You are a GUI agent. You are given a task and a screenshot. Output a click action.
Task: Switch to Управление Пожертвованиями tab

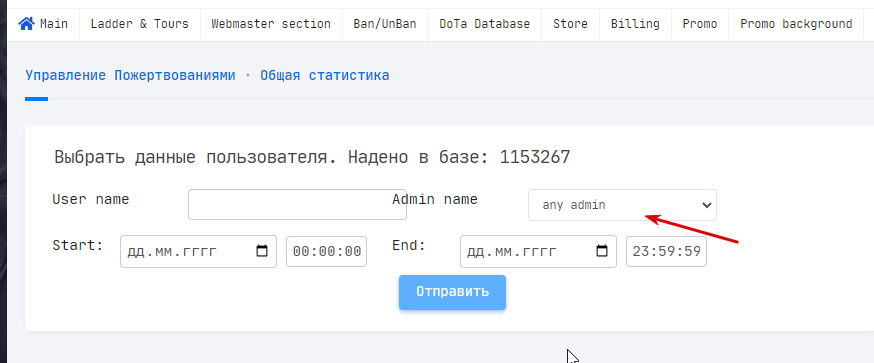coord(130,75)
